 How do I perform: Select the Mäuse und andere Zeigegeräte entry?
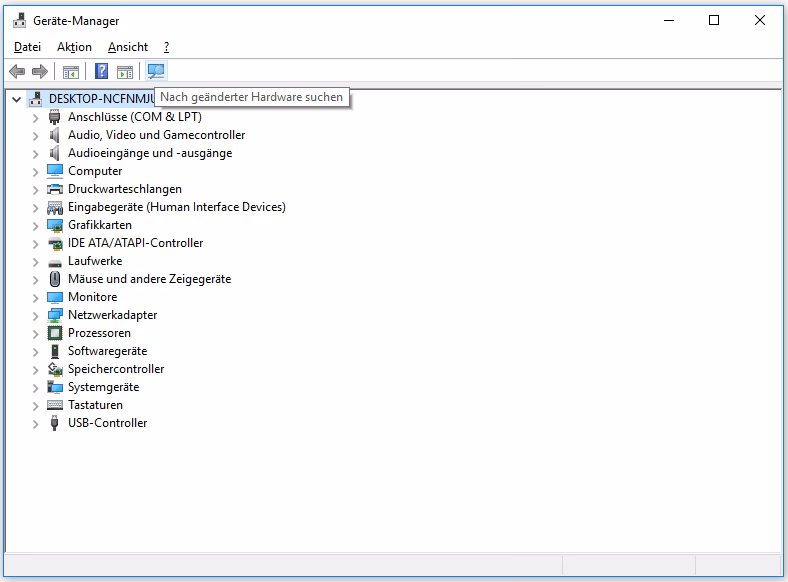149,279
